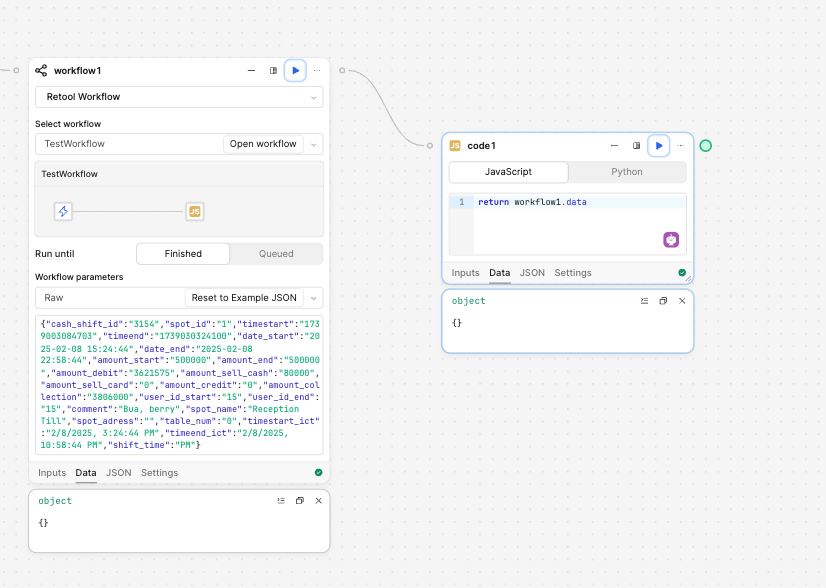Screen dimensions: 826x588
Task: Click the workflow1 input connector dot
Action: pyautogui.click(x=16, y=71)
